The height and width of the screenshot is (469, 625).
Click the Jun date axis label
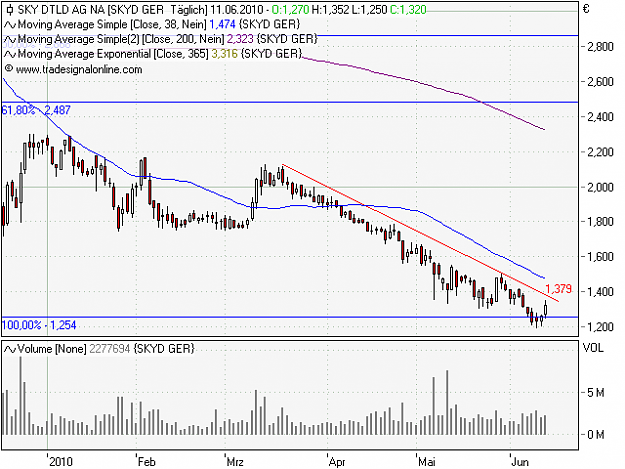(520, 462)
